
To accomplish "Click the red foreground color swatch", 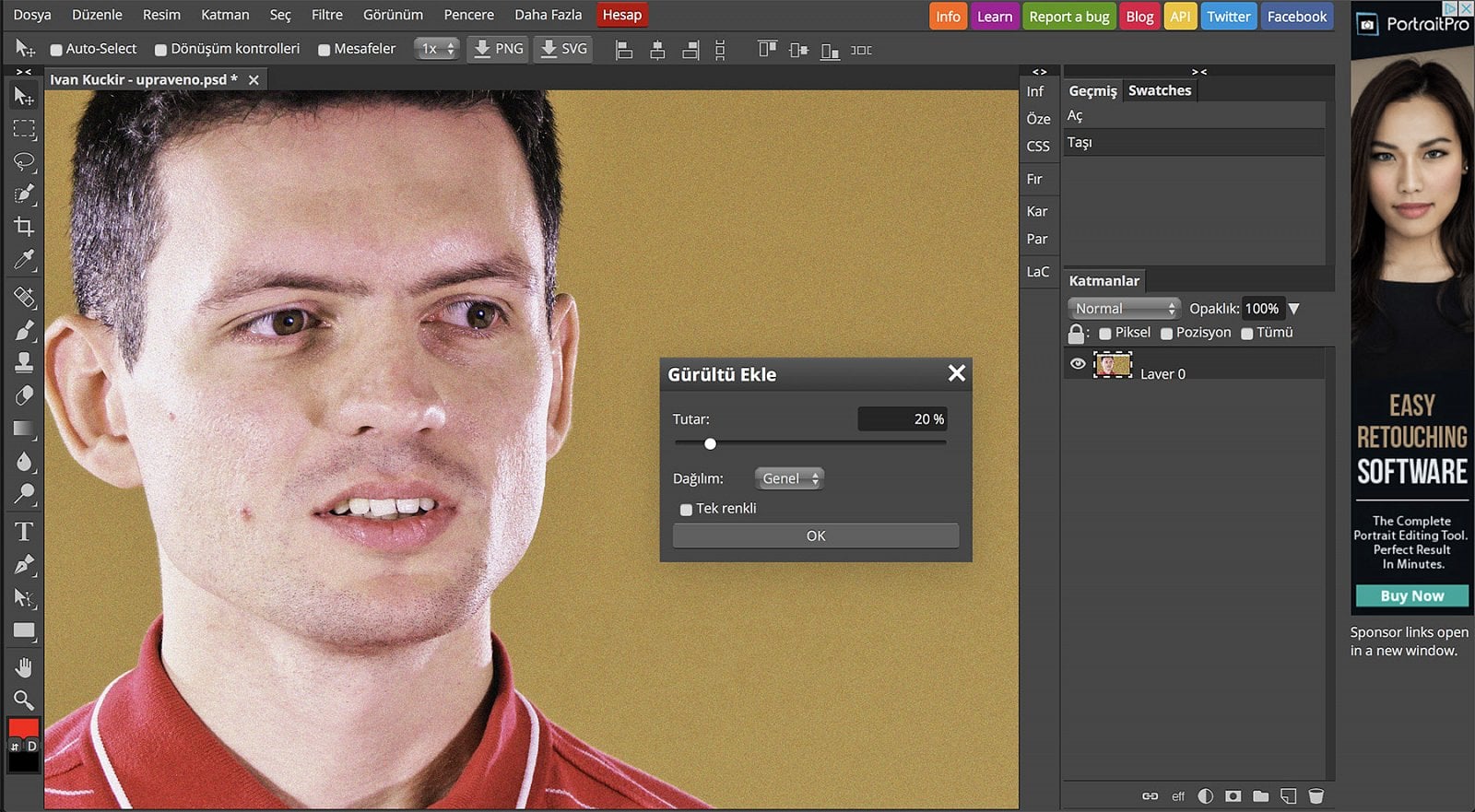I will (x=23, y=728).
